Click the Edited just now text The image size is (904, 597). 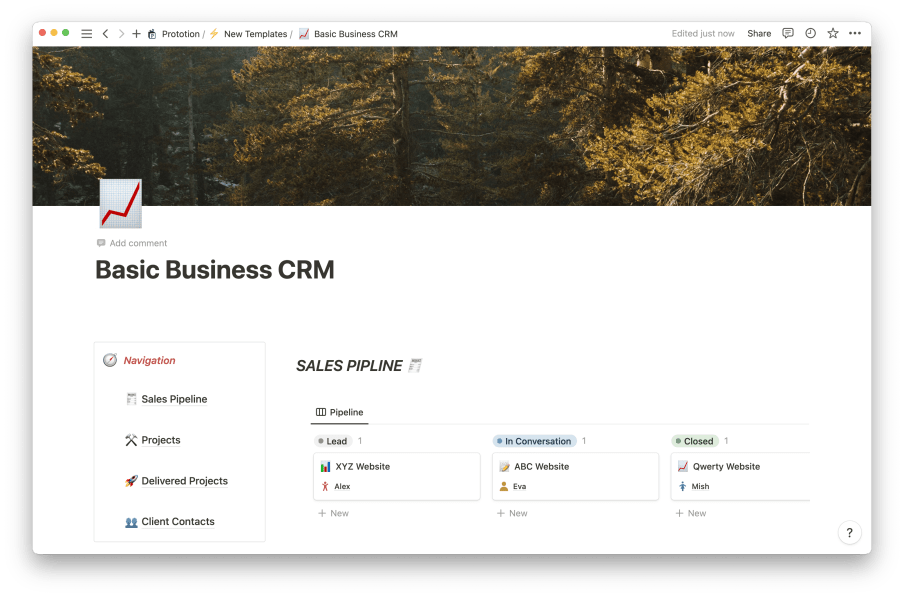tap(703, 33)
